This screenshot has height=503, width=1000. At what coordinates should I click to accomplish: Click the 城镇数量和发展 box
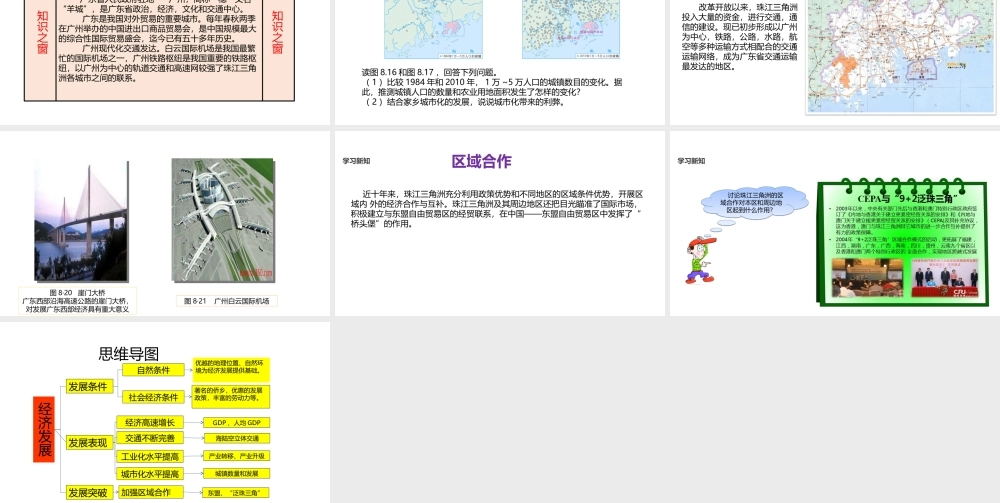[x=237, y=474]
